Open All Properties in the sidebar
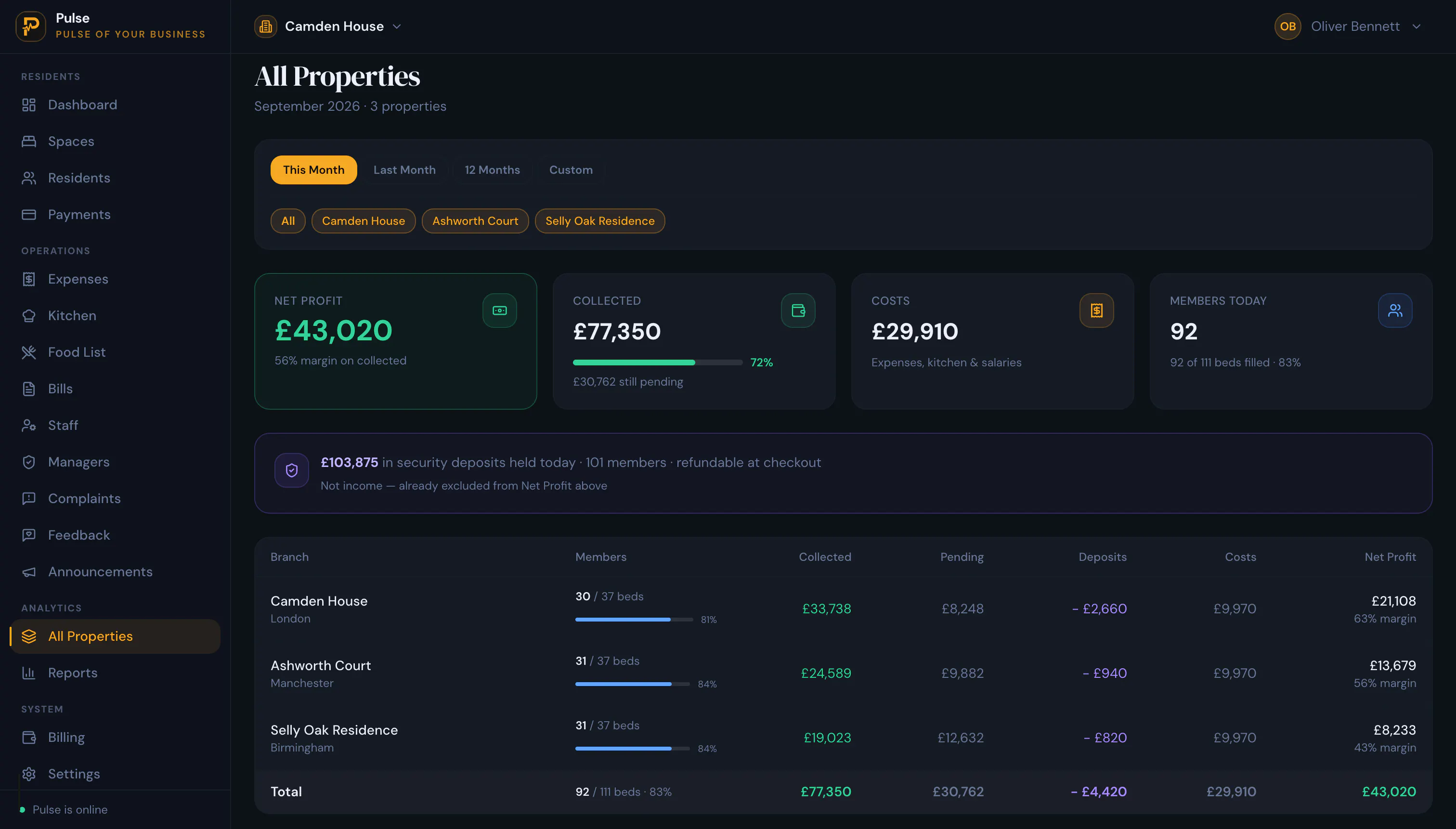Screen dimensions: 1456x829 click(x=115, y=636)
